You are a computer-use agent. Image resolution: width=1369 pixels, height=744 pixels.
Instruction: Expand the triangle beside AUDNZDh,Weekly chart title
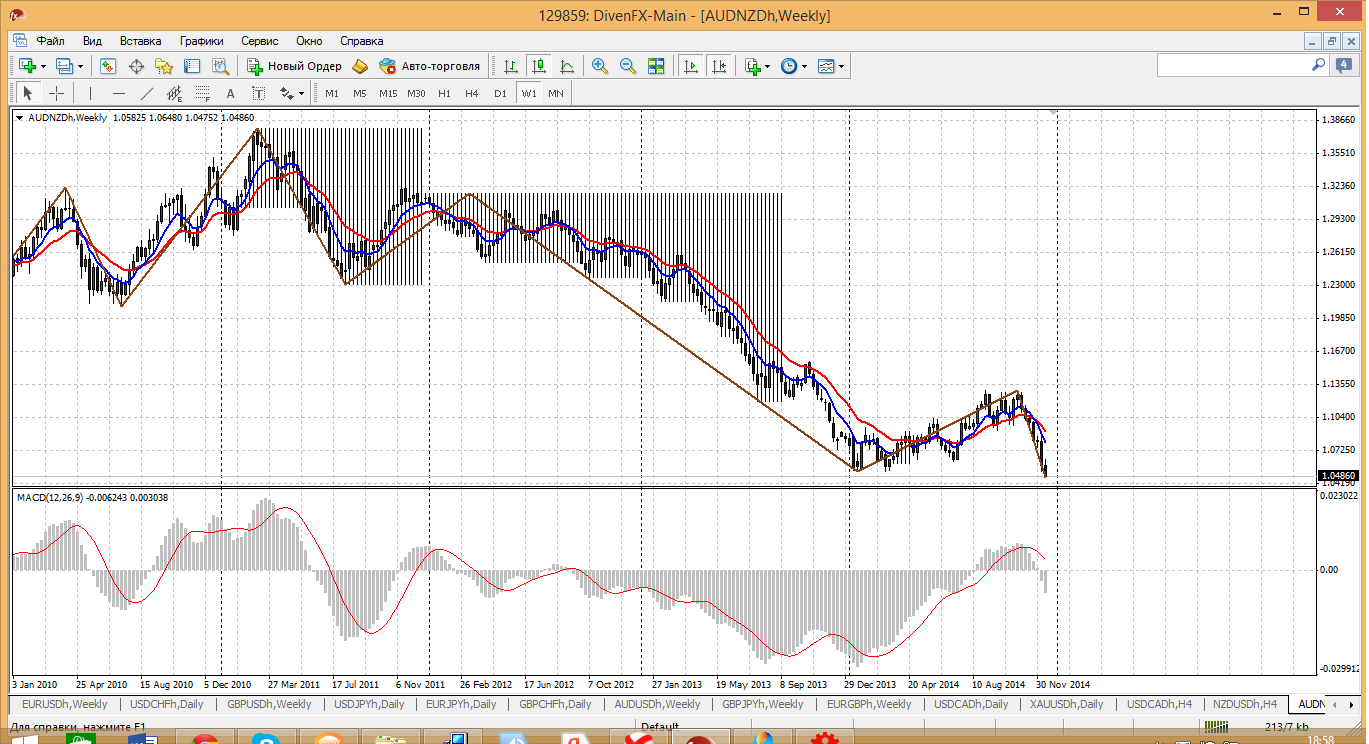(20, 118)
